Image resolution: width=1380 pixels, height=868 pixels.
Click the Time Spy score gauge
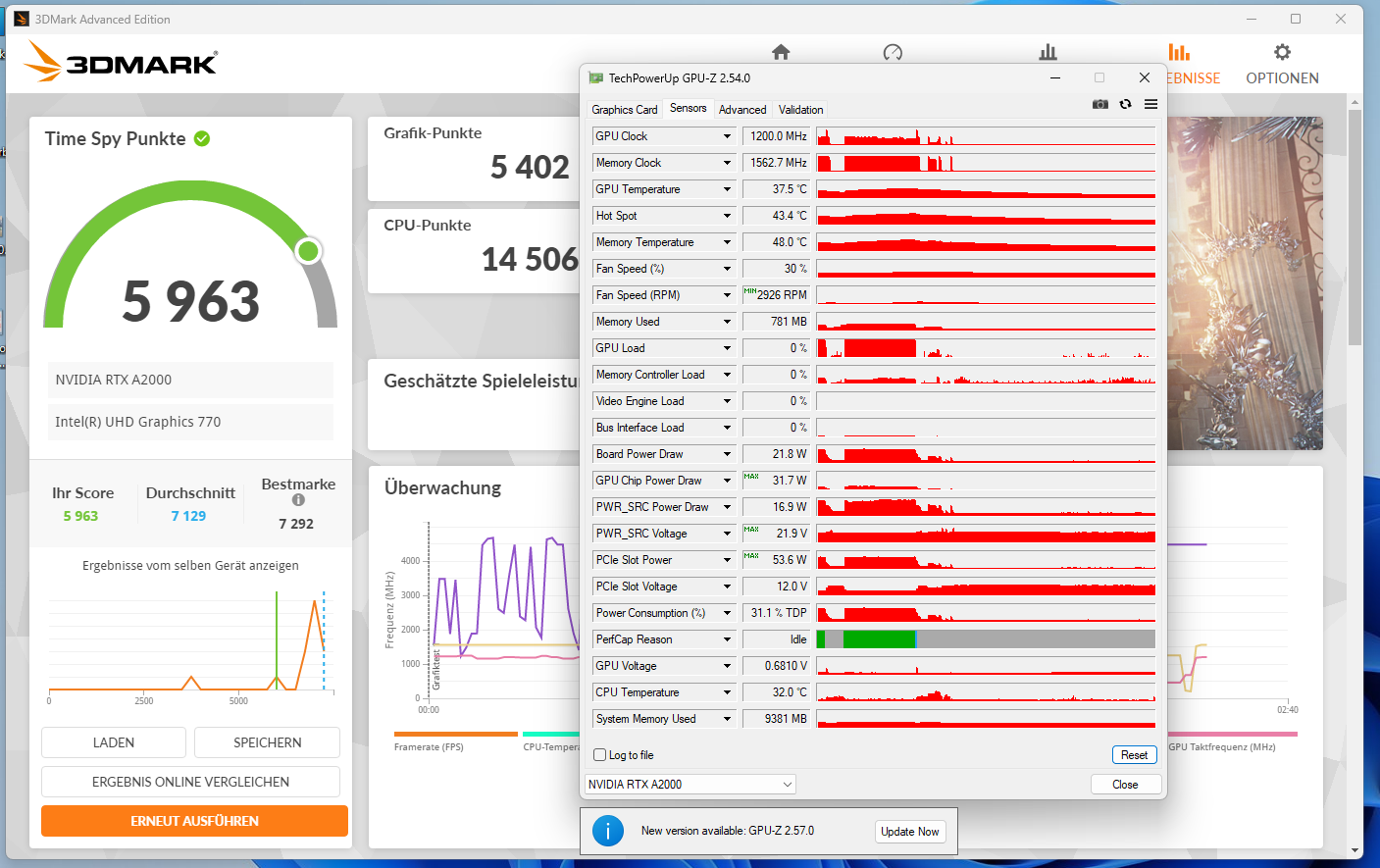pos(190,256)
